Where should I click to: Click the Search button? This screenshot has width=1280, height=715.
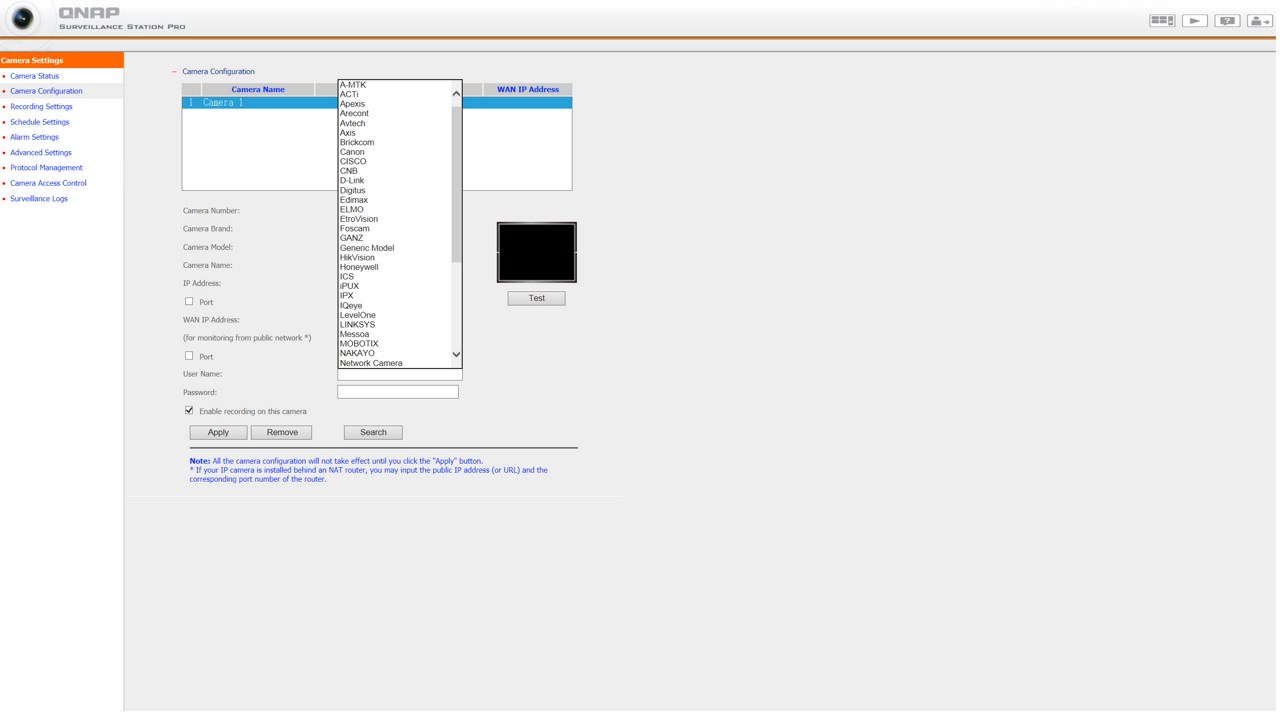coord(374,434)
